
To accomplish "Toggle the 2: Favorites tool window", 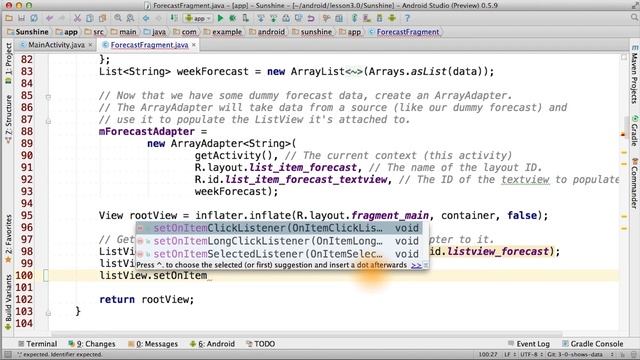I will (x=8, y=240).
